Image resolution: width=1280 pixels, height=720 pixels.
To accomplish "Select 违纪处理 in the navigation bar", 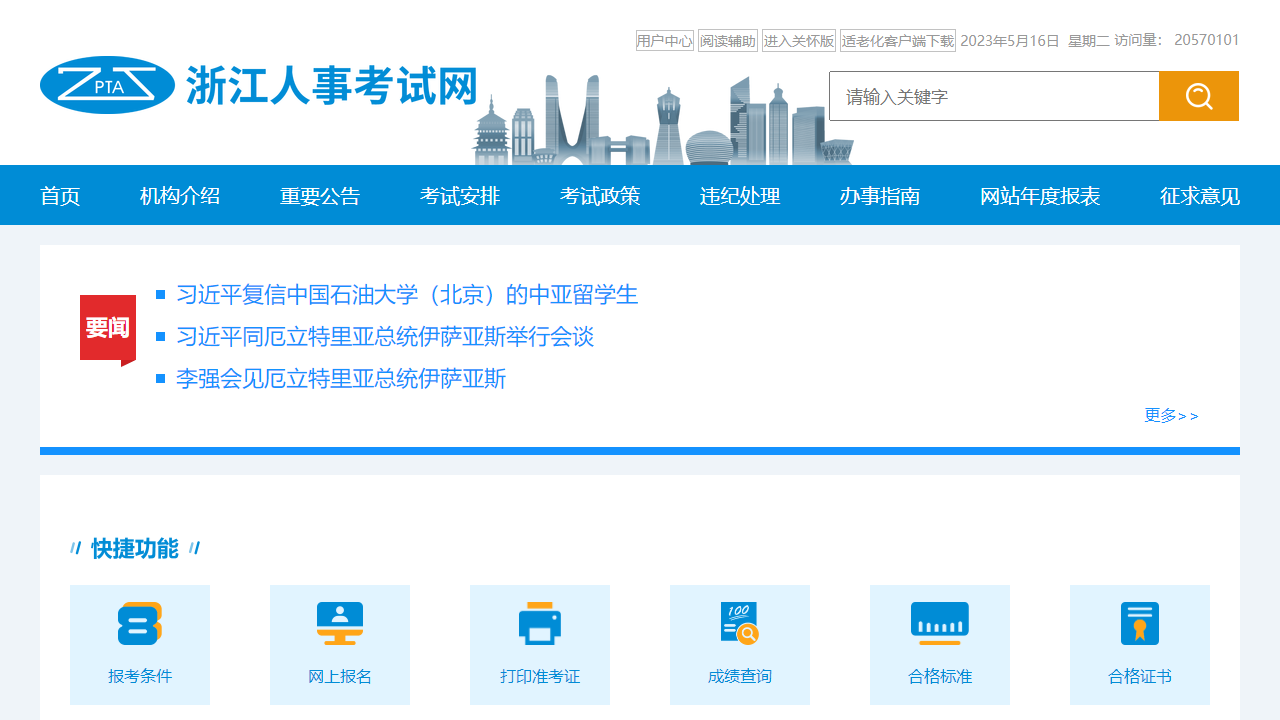I will pos(740,196).
